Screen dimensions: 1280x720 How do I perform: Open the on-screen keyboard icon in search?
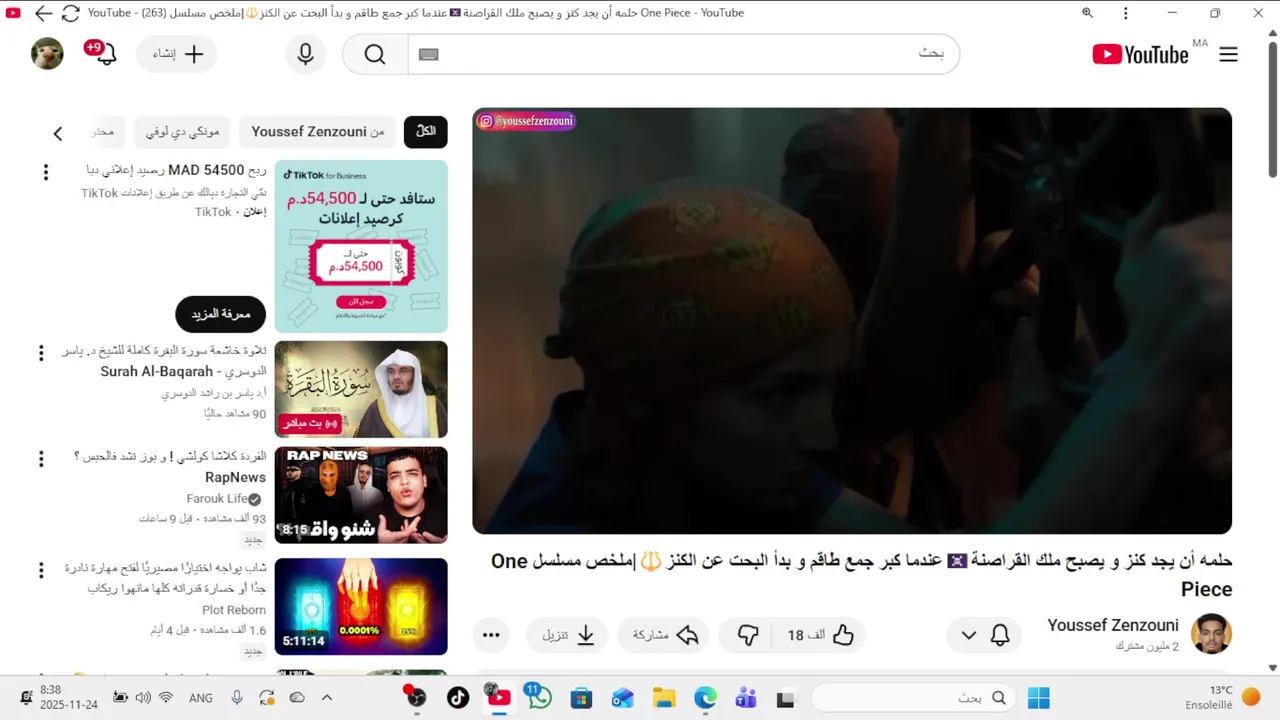tap(429, 54)
